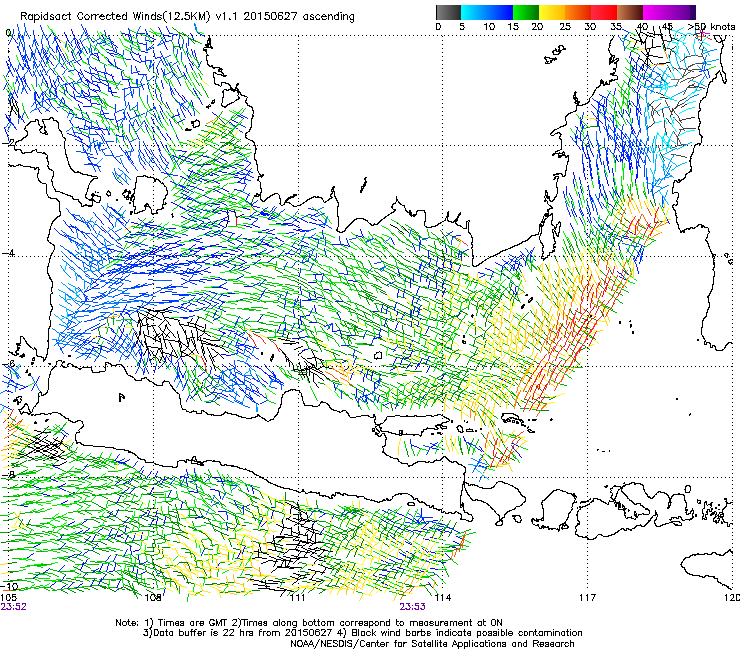Click the legend tick label '10'
The width and height of the screenshot is (740, 650).
489,27
